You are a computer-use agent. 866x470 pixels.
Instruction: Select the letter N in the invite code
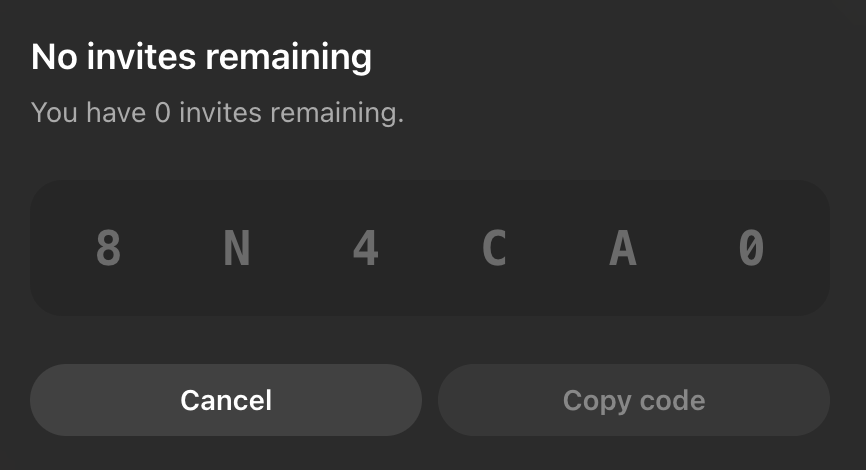point(236,249)
